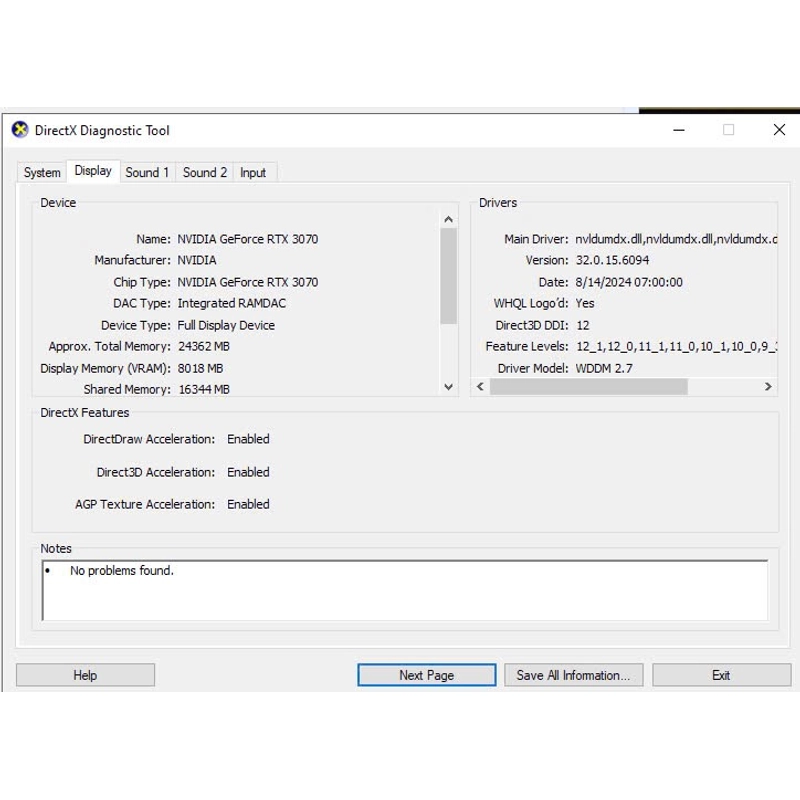Open the Sound 1 tab
The width and height of the screenshot is (800, 800).
pos(147,172)
